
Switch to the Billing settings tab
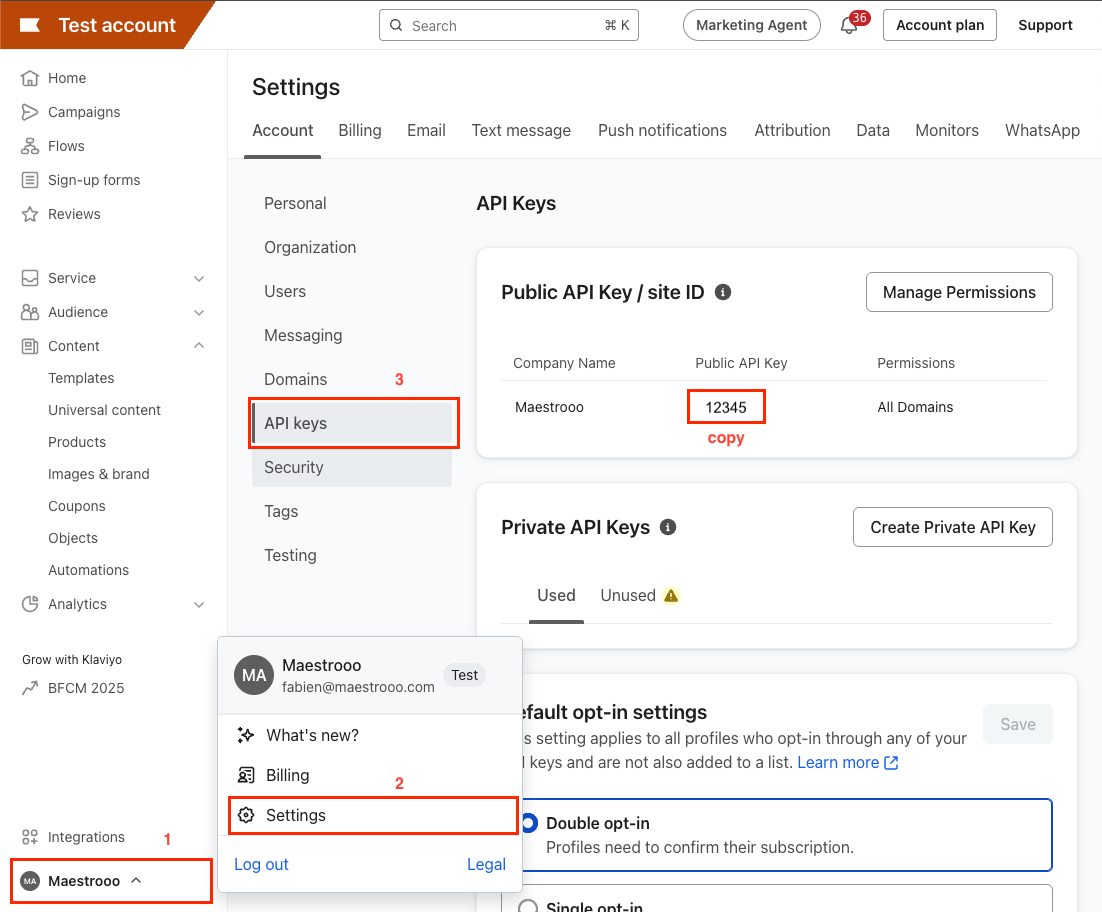point(360,131)
